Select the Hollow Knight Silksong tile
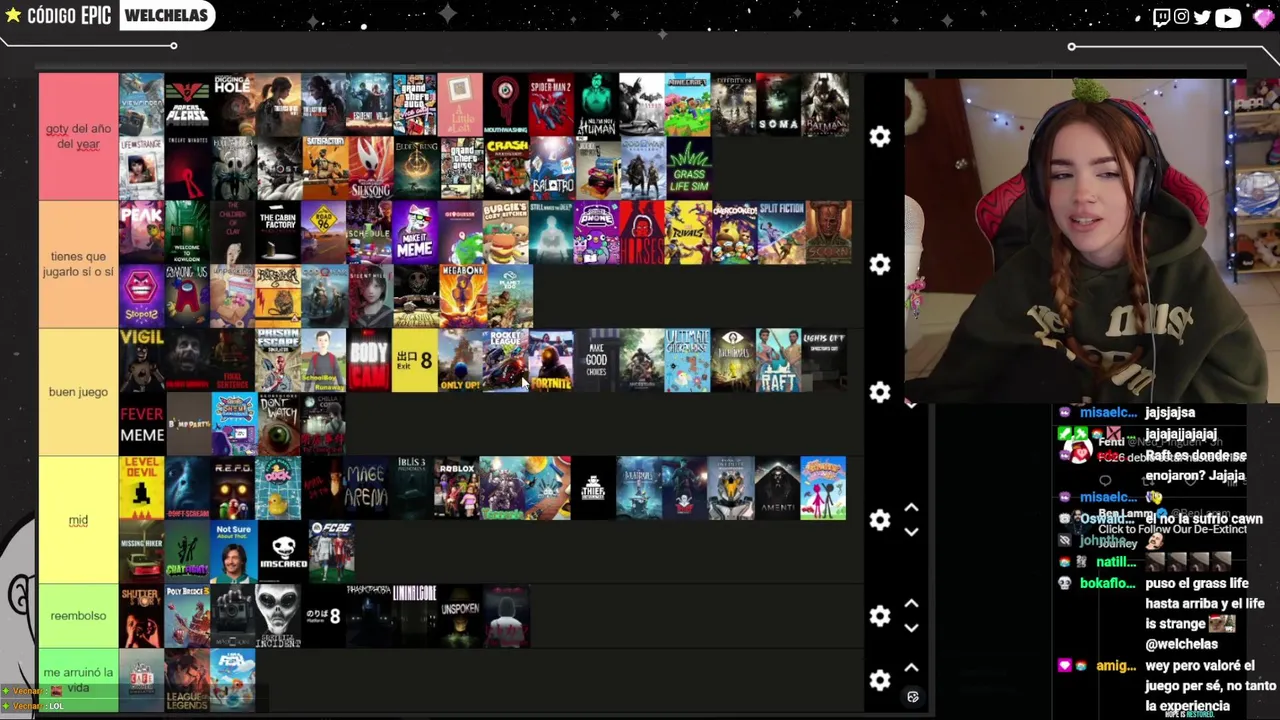The width and height of the screenshot is (1280, 720). coord(369,168)
